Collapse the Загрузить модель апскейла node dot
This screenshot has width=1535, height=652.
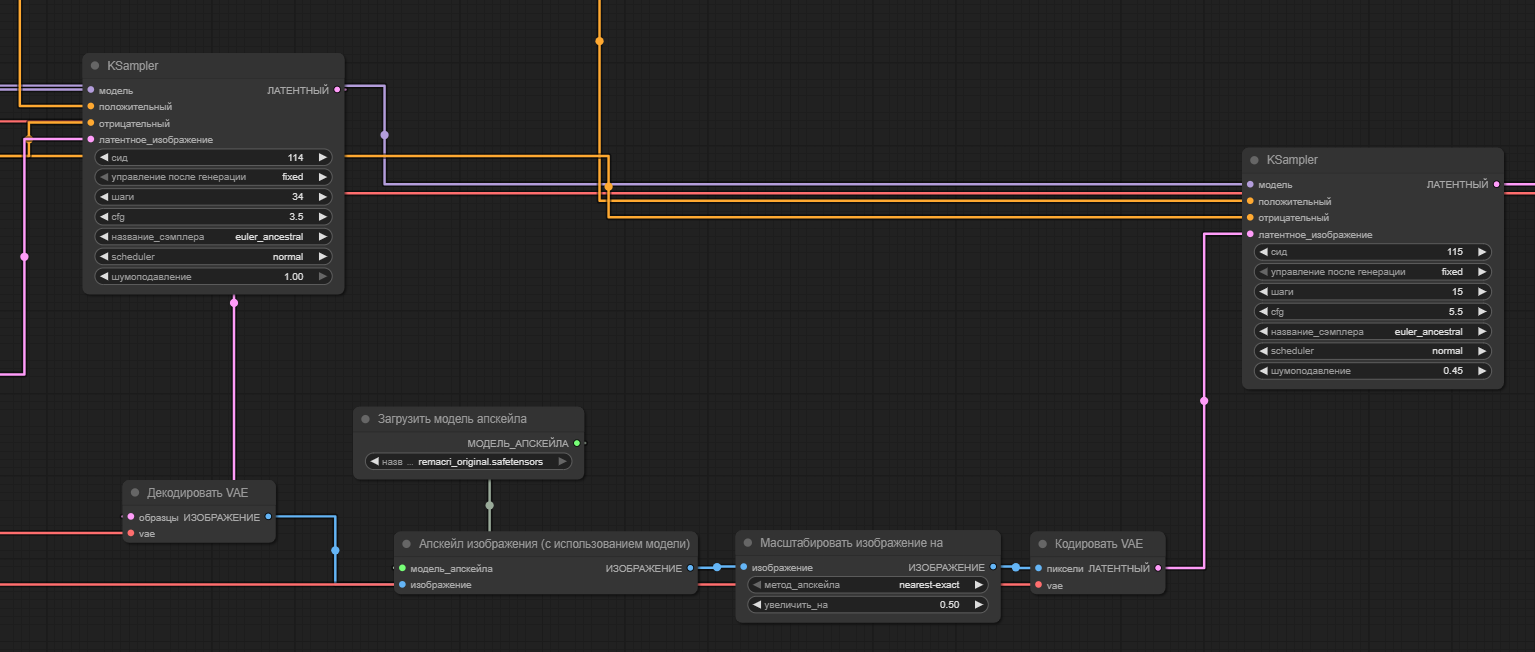(x=366, y=419)
